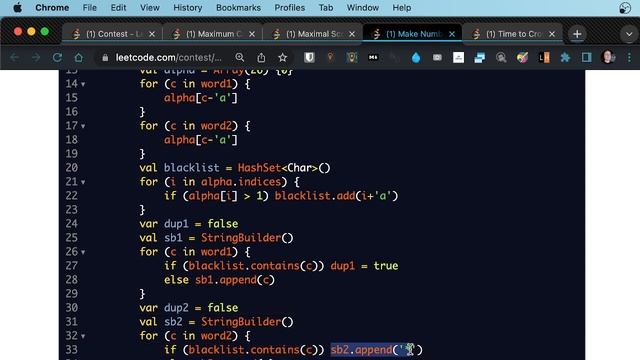This screenshot has width=640, height=360.
Task: Focus the leetcode.com address bar
Action: (x=169, y=58)
